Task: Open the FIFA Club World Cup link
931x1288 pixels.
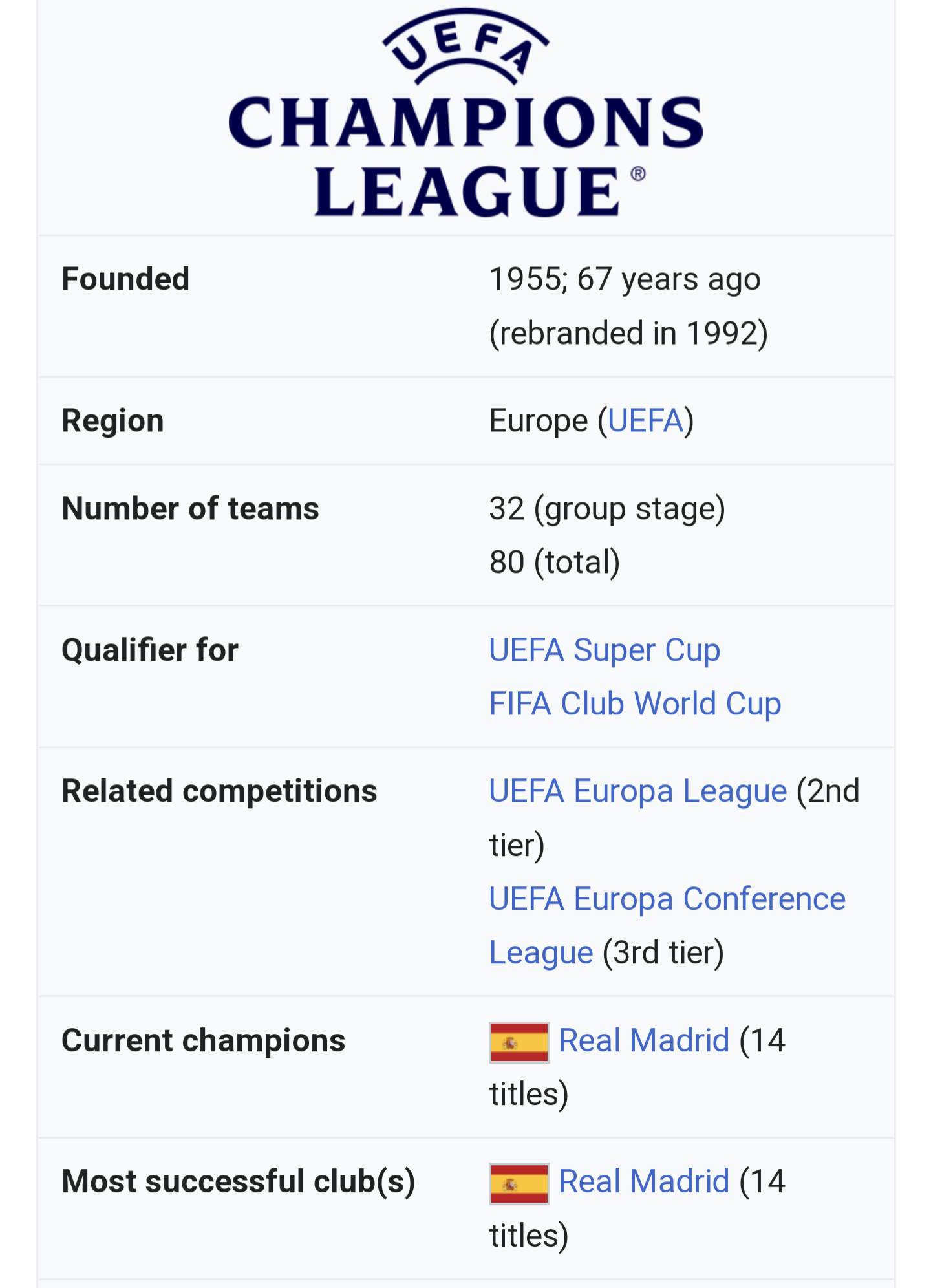Action: (635, 703)
